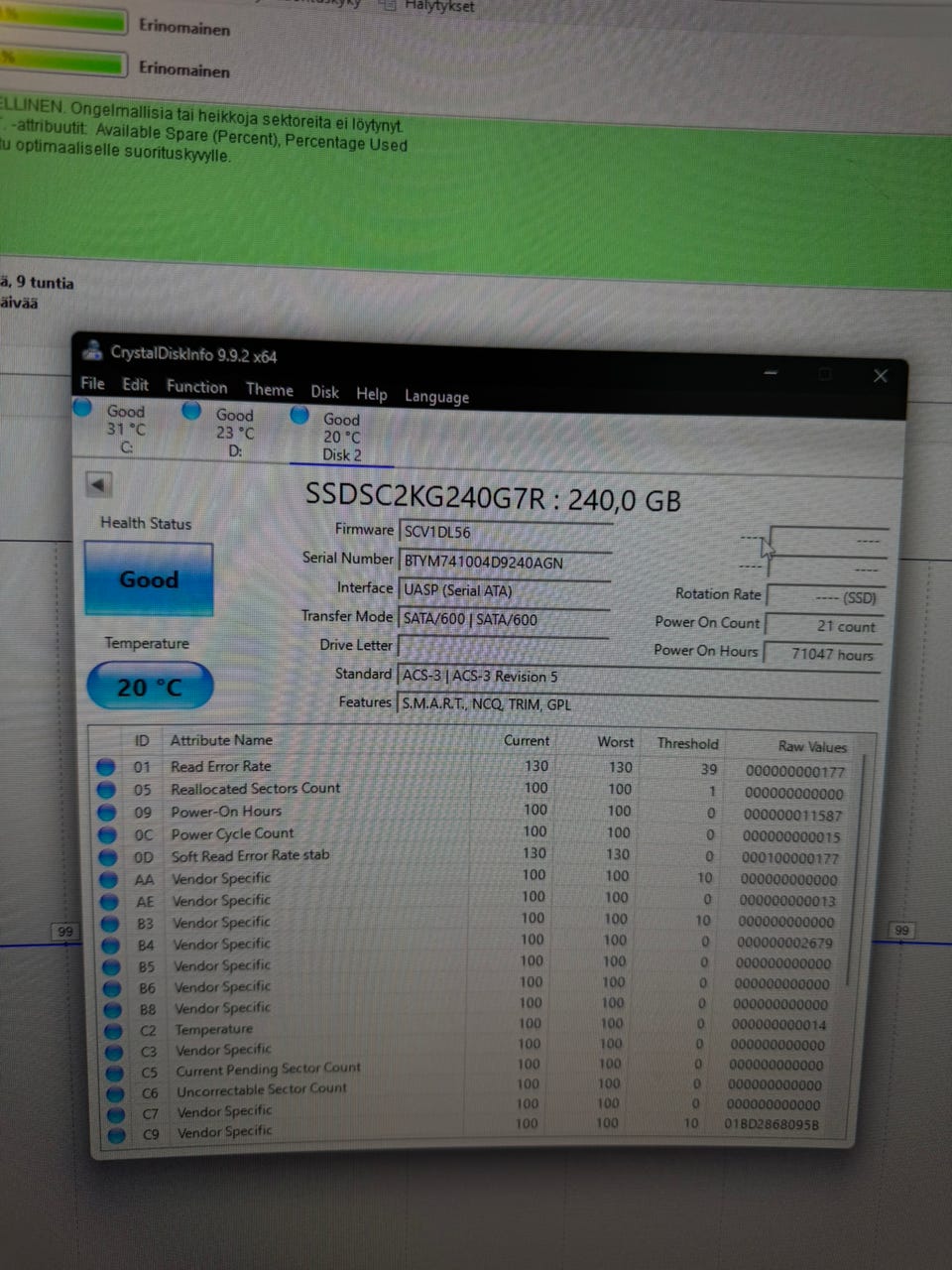Click the empty Drive Letter field
This screenshot has width=952, height=1270.
(x=503, y=647)
